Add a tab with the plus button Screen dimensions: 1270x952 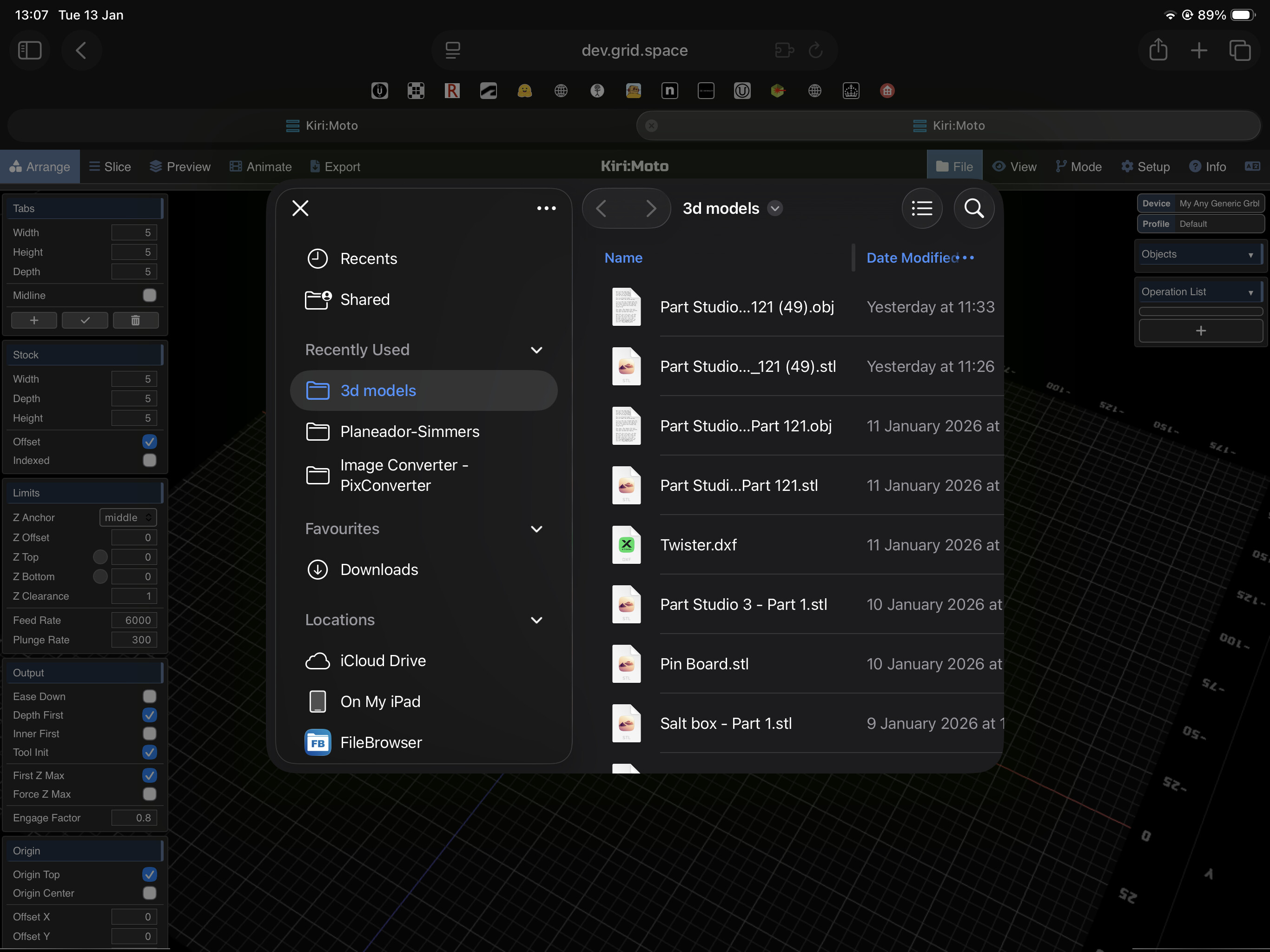(x=34, y=320)
